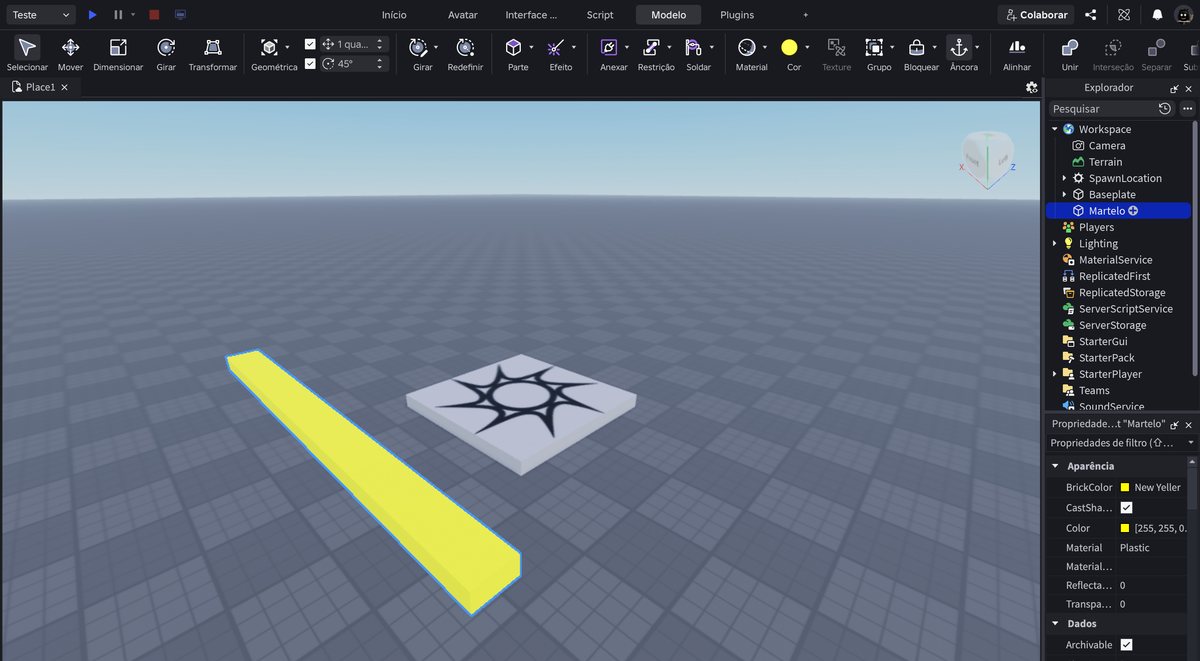
Task: Click the plus button next to Martelo
Action: [1134, 211]
